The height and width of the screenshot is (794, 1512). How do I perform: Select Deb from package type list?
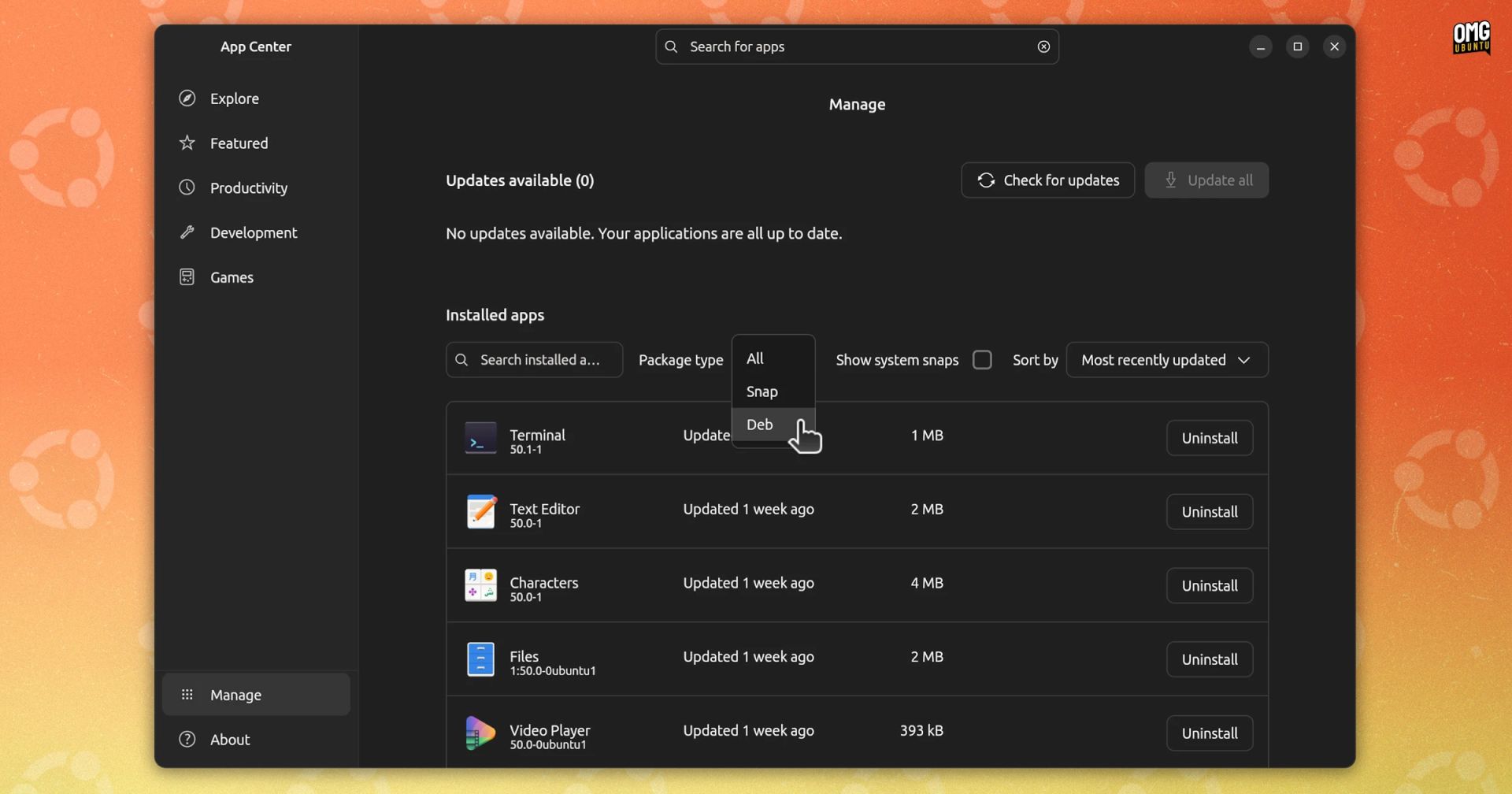pos(760,425)
